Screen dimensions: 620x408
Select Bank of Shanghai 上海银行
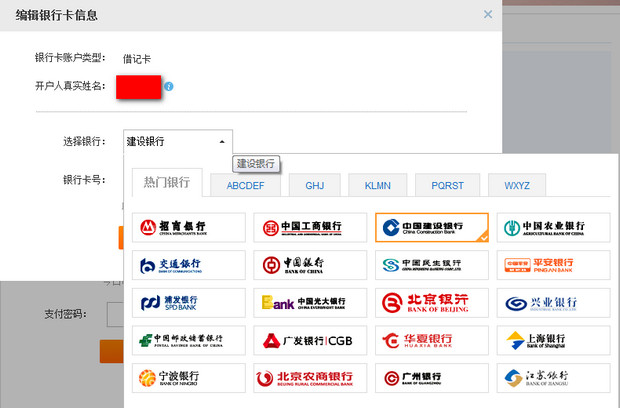tap(553, 340)
